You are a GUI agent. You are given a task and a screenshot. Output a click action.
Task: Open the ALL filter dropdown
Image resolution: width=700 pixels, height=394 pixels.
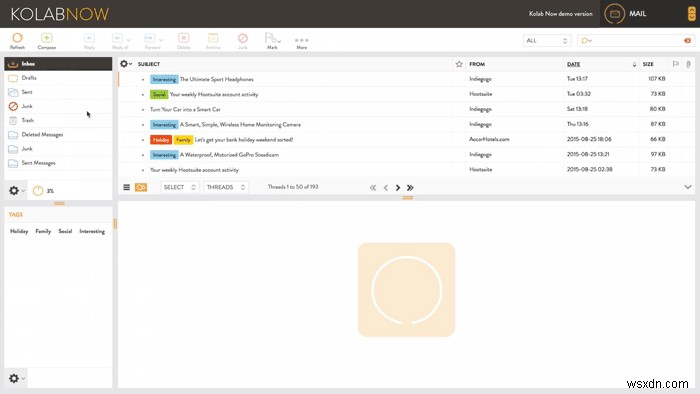click(546, 41)
